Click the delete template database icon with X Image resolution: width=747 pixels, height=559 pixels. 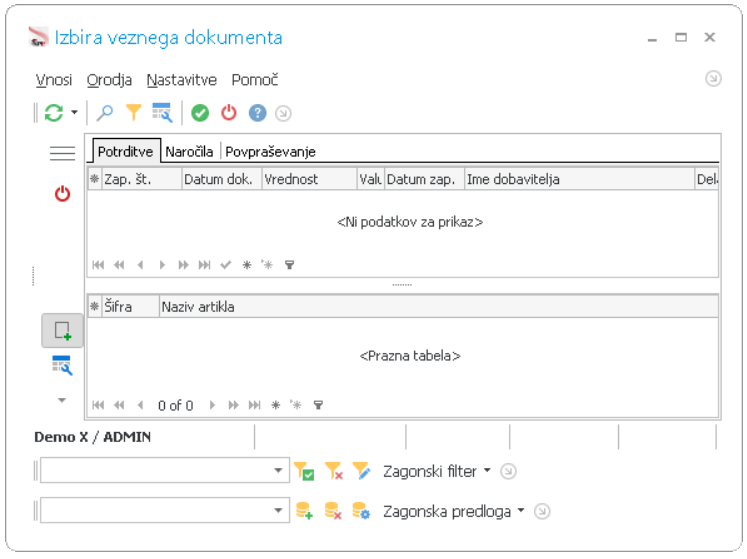[x=333, y=511]
